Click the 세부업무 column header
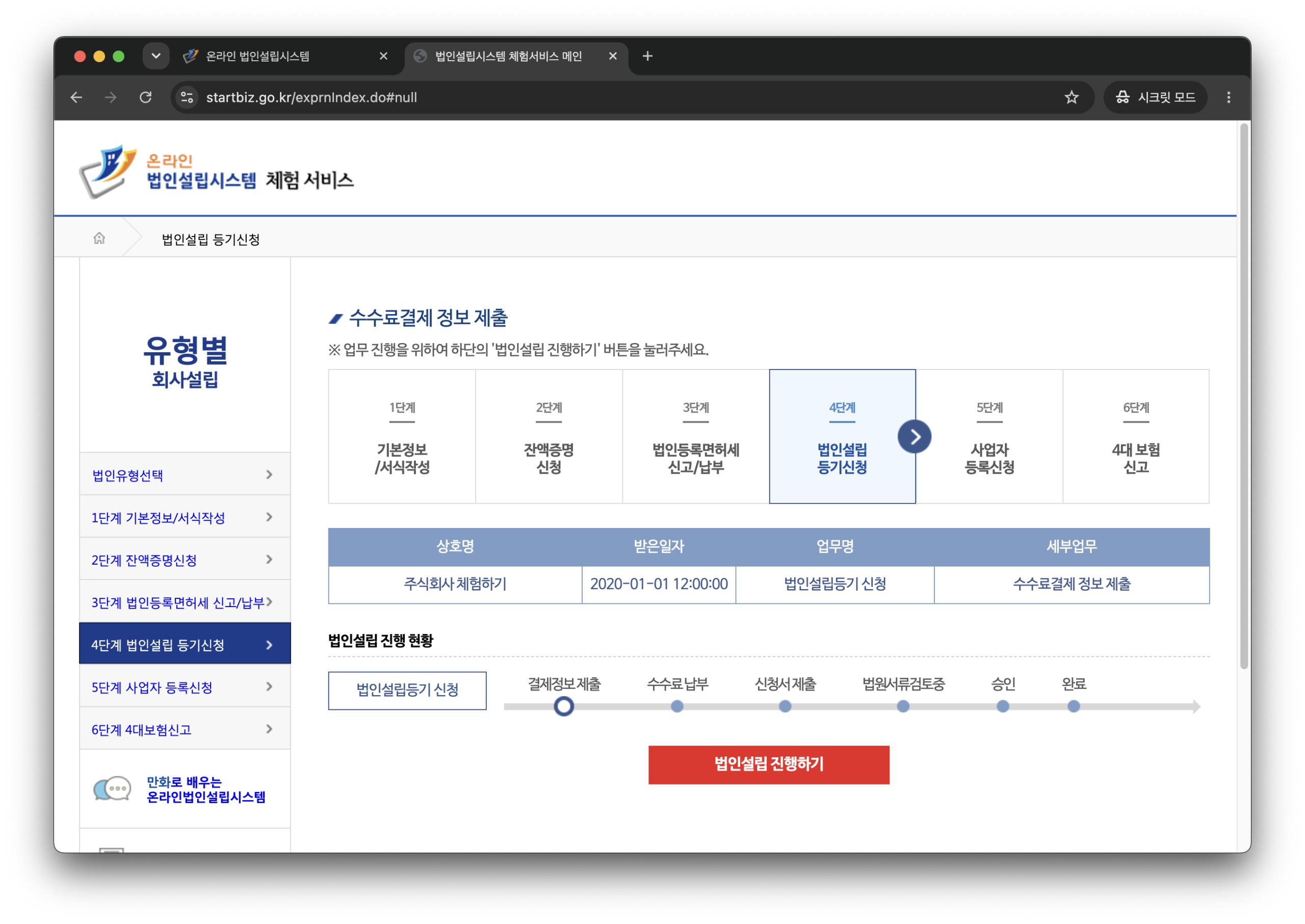Viewport: 1305px width, 924px height. [1072, 546]
